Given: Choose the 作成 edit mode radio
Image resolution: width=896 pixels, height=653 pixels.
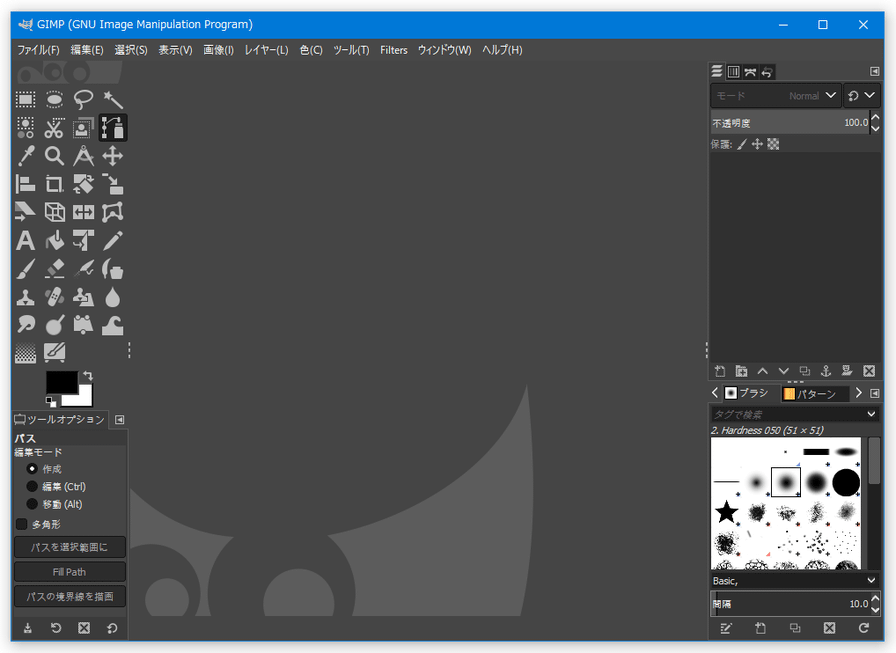Looking at the screenshot, I should [32, 468].
